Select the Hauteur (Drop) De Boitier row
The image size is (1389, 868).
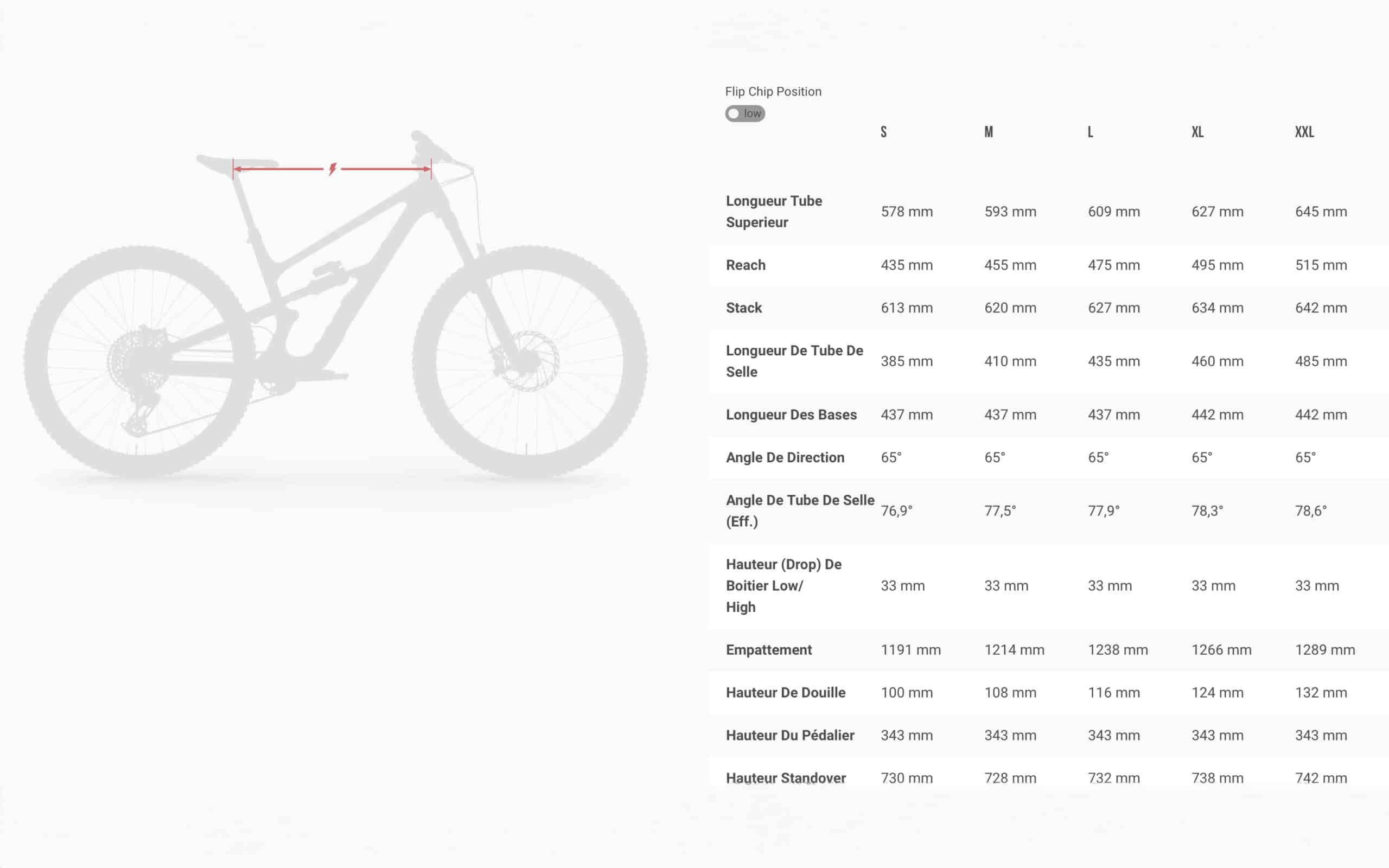tap(783, 585)
